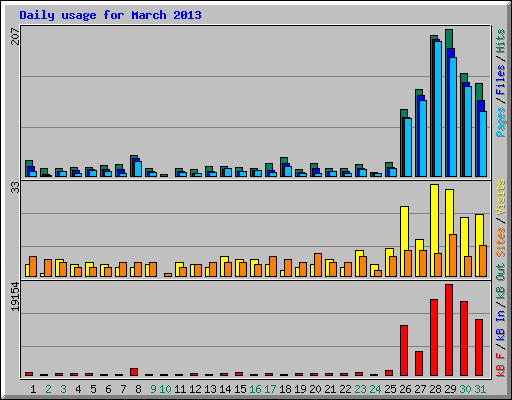Viewport: 512px width, 400px height.
Task: Click the Sites legend label
Action: 500,242
